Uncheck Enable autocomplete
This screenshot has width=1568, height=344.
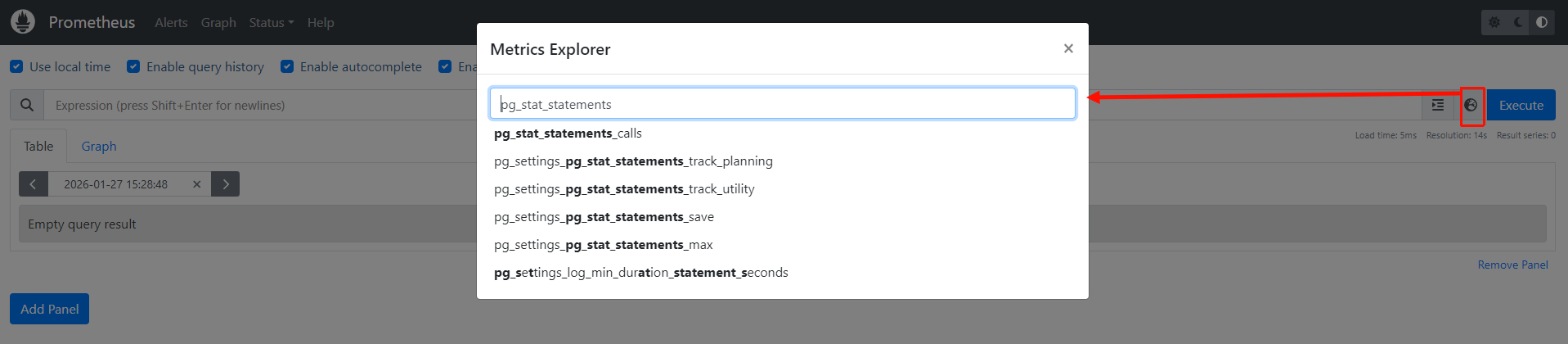coord(287,66)
